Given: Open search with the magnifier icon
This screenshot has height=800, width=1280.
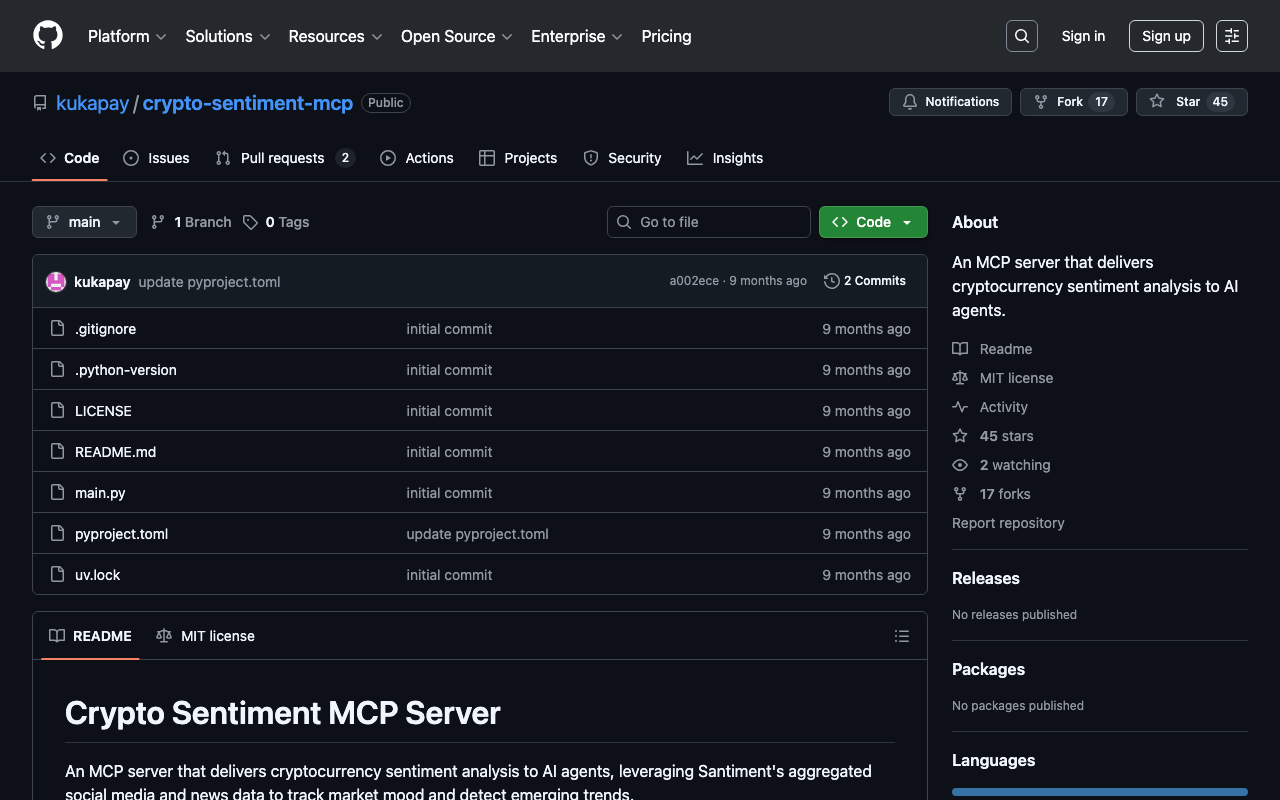Looking at the screenshot, I should [x=1021, y=36].
